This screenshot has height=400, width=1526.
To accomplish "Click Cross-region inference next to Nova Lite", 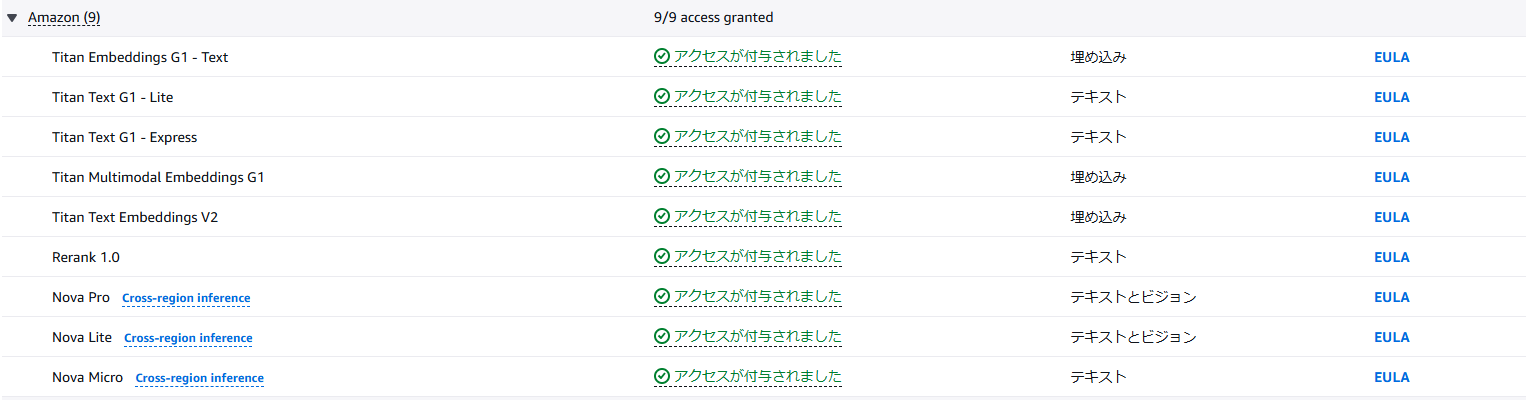I will point(188,338).
